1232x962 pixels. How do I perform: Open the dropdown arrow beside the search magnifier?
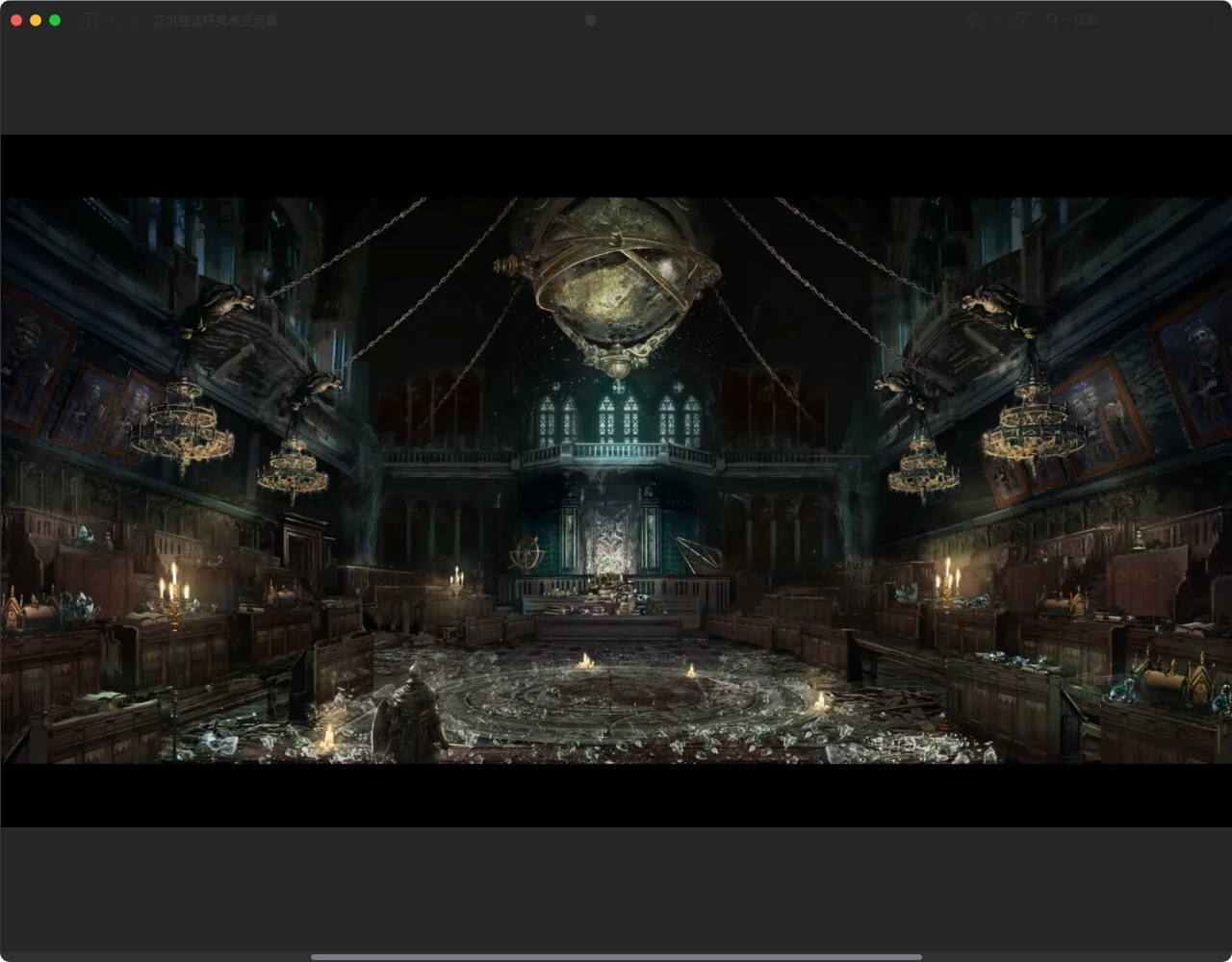[x=1065, y=20]
